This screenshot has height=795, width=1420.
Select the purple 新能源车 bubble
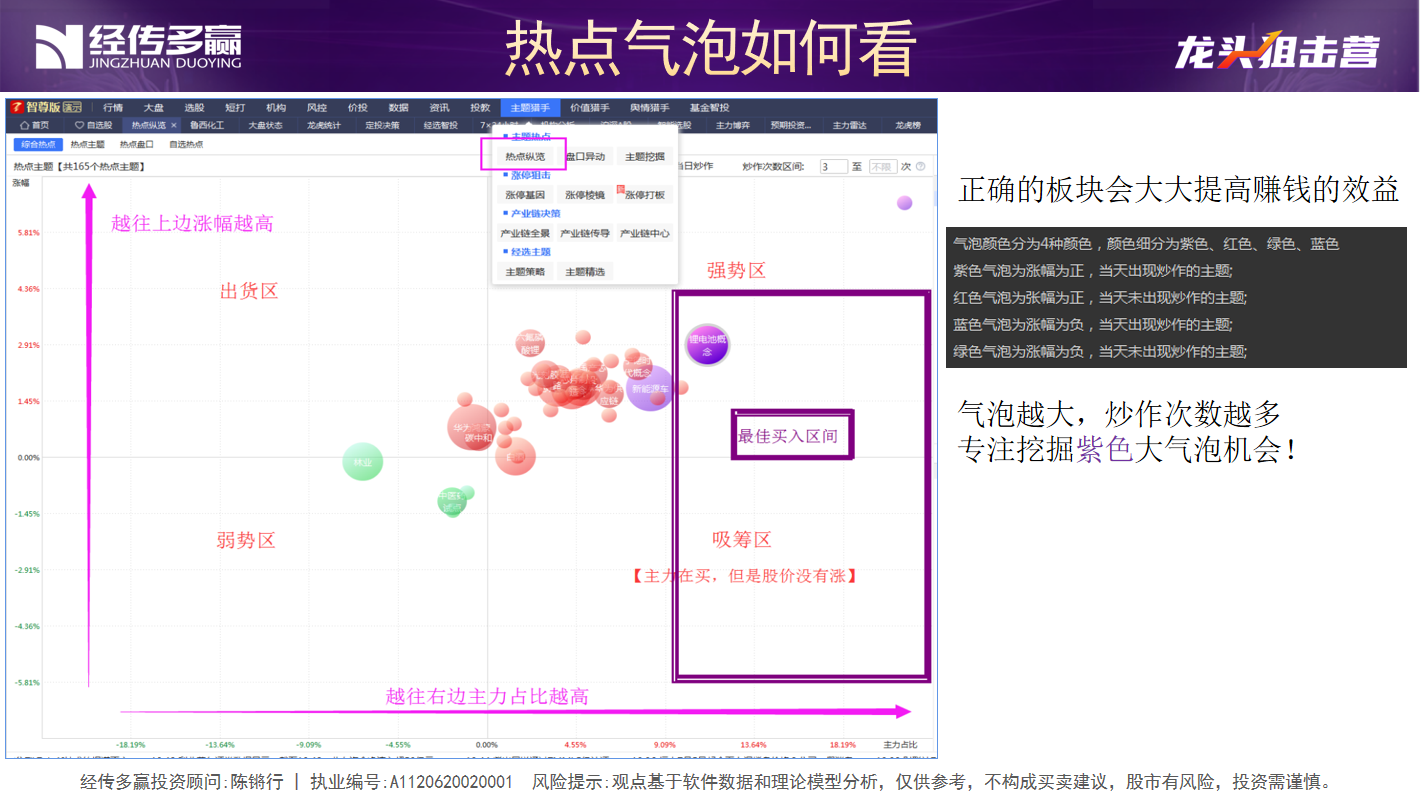[650, 387]
